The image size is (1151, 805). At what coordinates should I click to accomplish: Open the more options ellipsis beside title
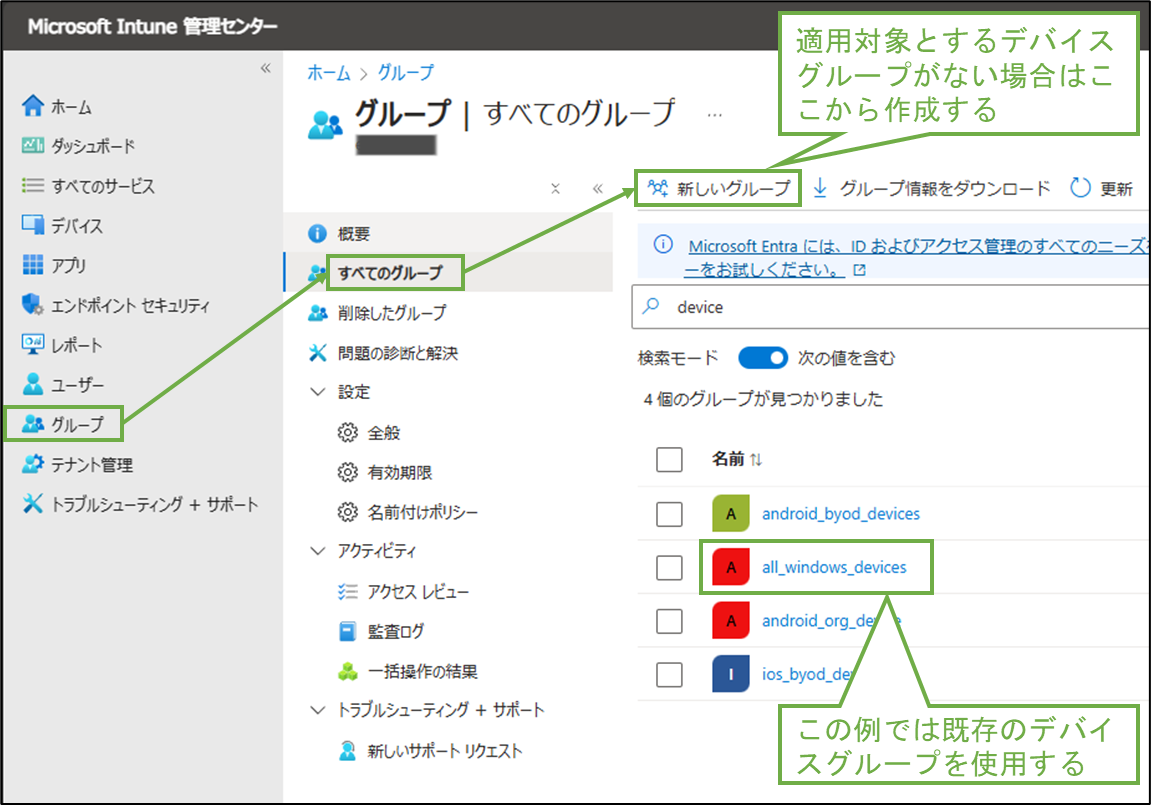714,114
